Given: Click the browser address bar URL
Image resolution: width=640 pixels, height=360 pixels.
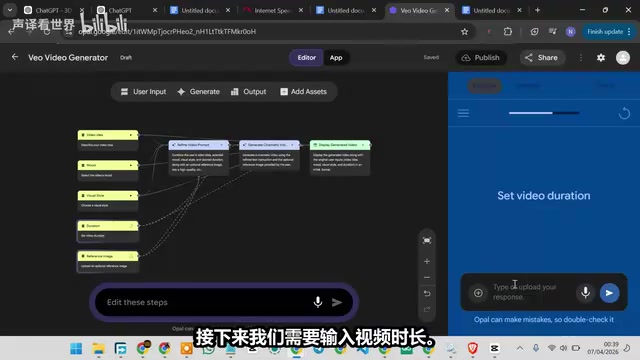Looking at the screenshot, I should pyautogui.click(x=167, y=31).
